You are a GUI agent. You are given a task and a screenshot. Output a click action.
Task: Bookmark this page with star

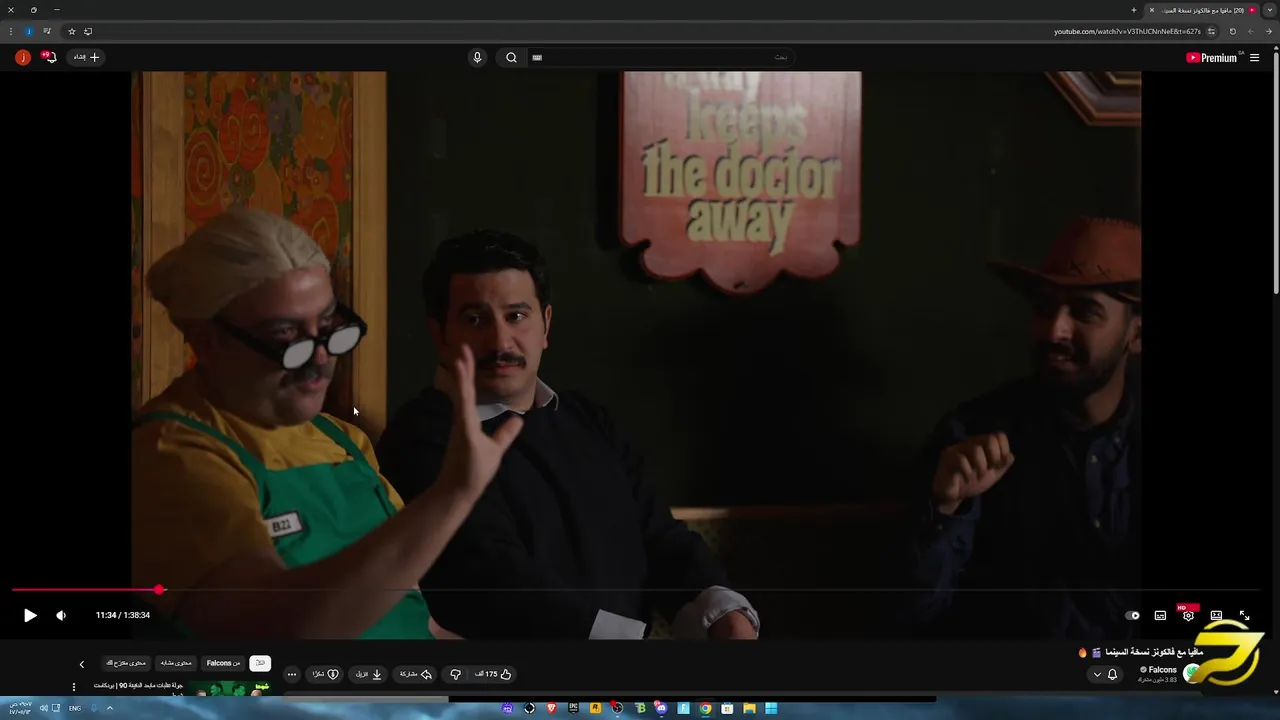(71, 31)
